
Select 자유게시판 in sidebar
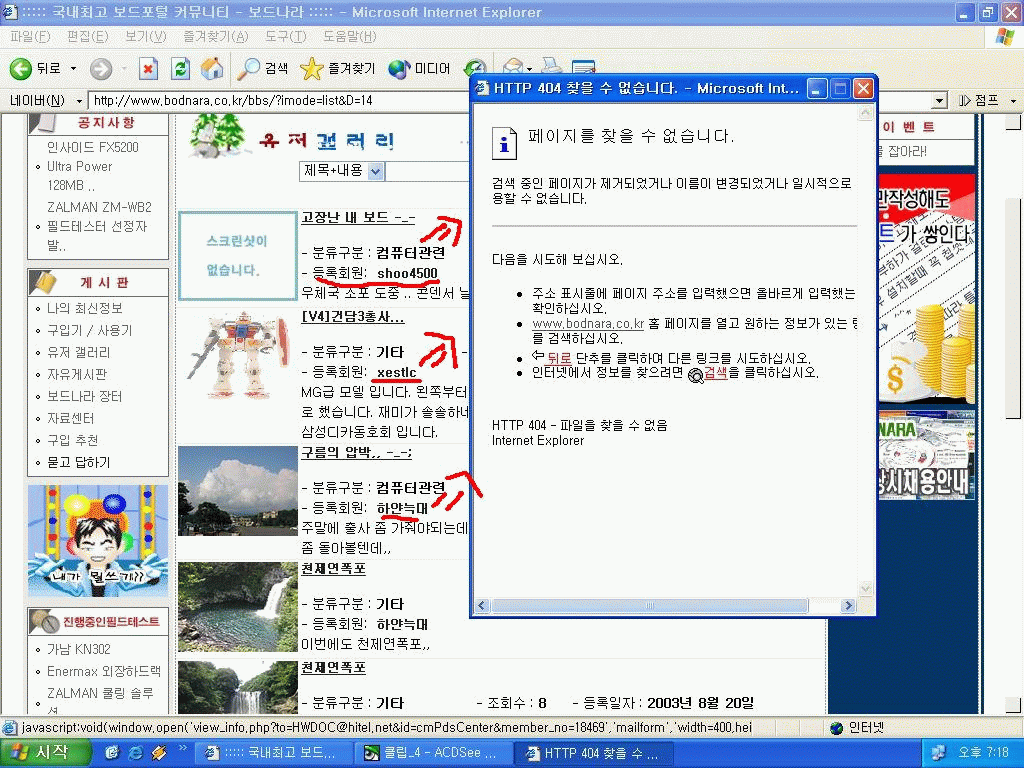click(x=76, y=374)
